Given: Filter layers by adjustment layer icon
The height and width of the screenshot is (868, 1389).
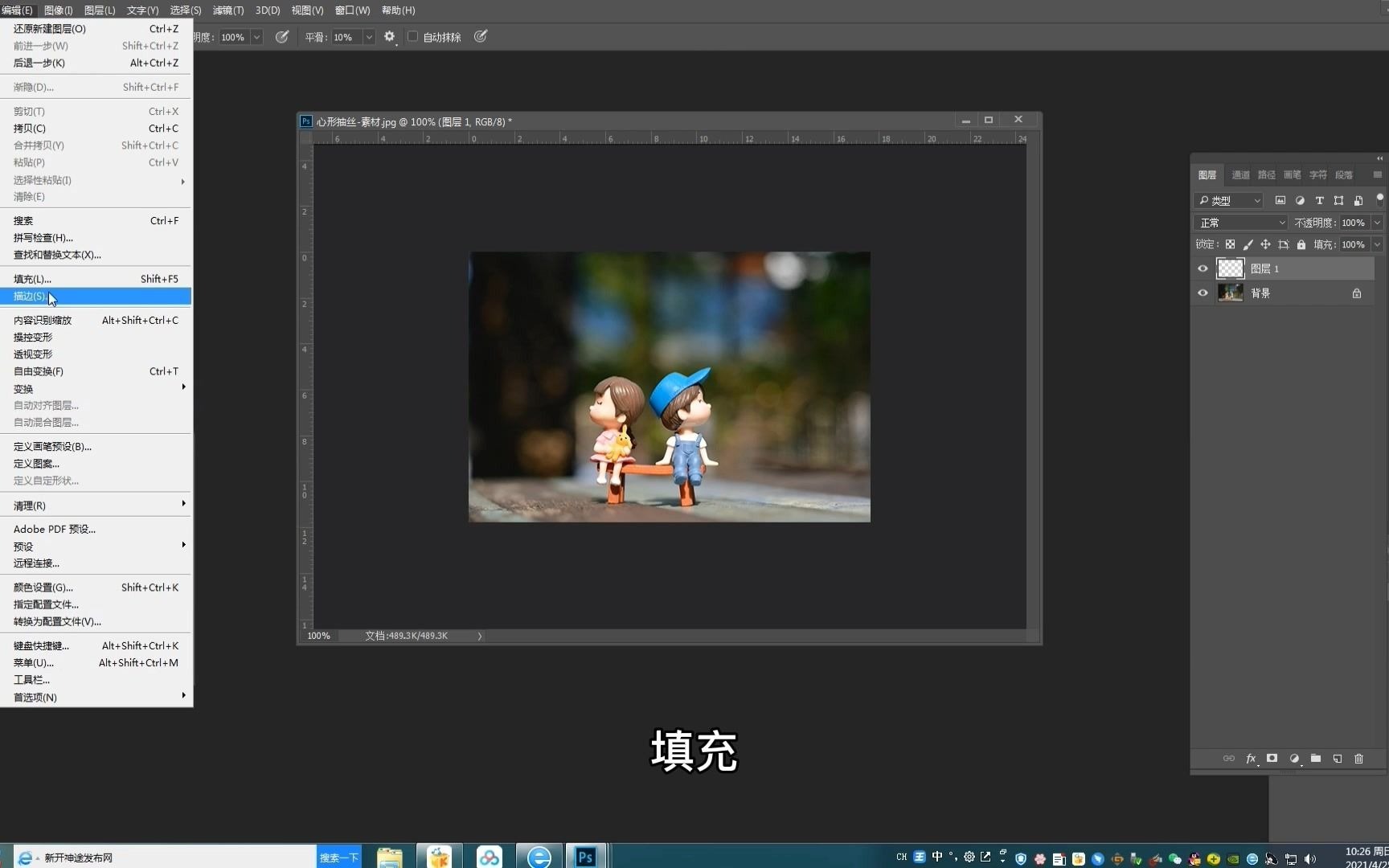Looking at the screenshot, I should coord(1300,200).
